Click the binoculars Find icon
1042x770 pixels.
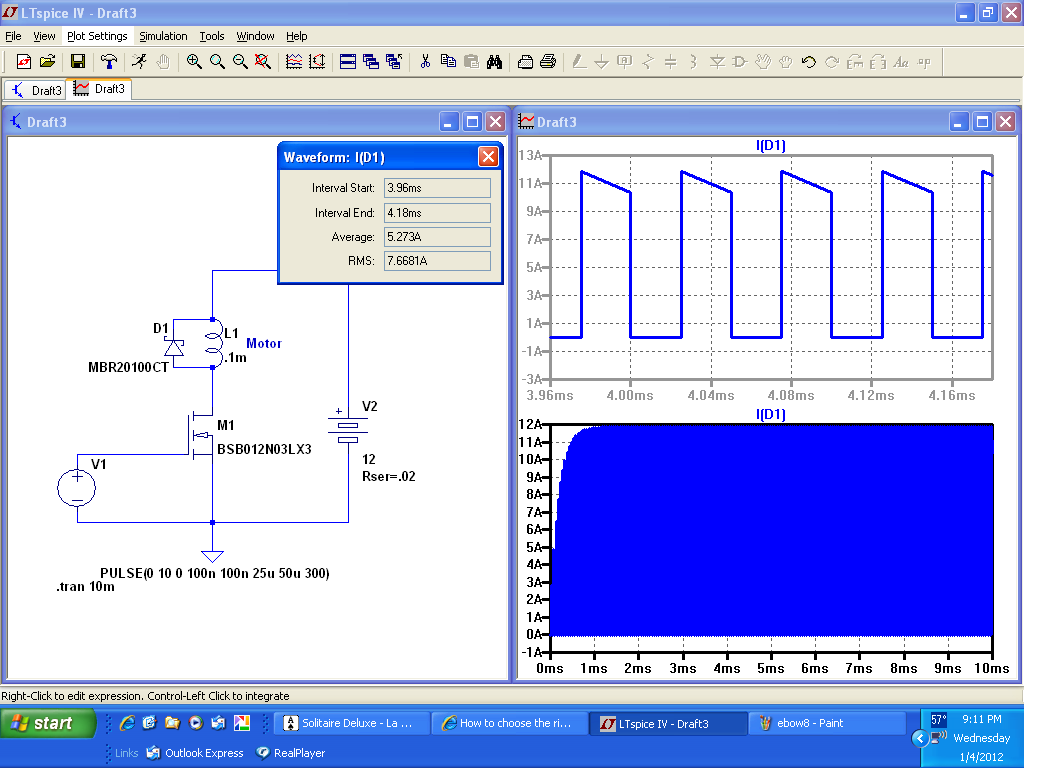click(x=494, y=62)
